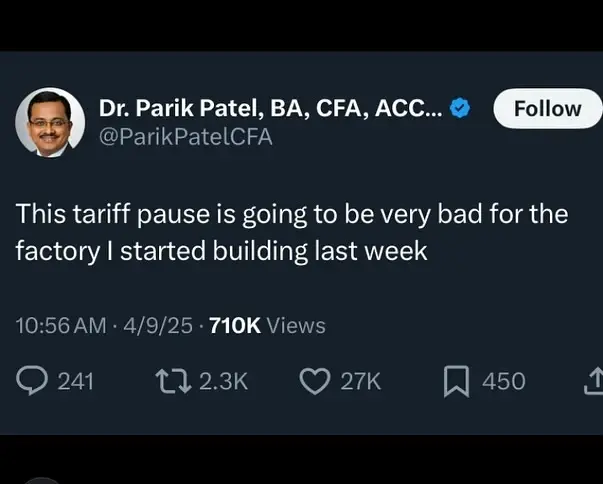
Task: Click the 241 replies count
Action: [x=75, y=382]
